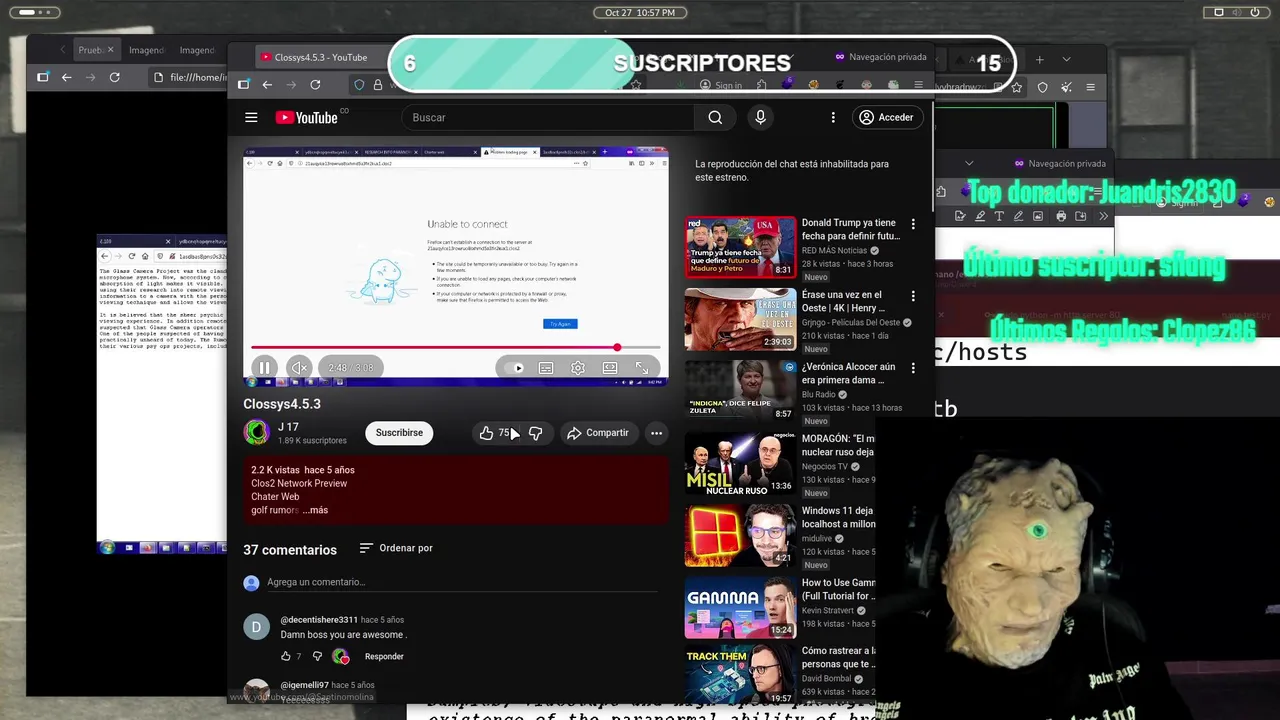Open tracking protection shield in YouTube window

click(359, 85)
